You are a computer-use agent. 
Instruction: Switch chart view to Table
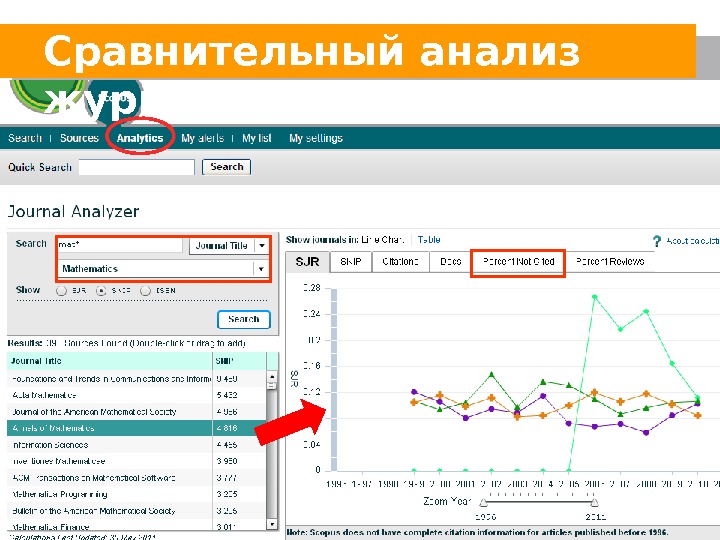tap(429, 240)
